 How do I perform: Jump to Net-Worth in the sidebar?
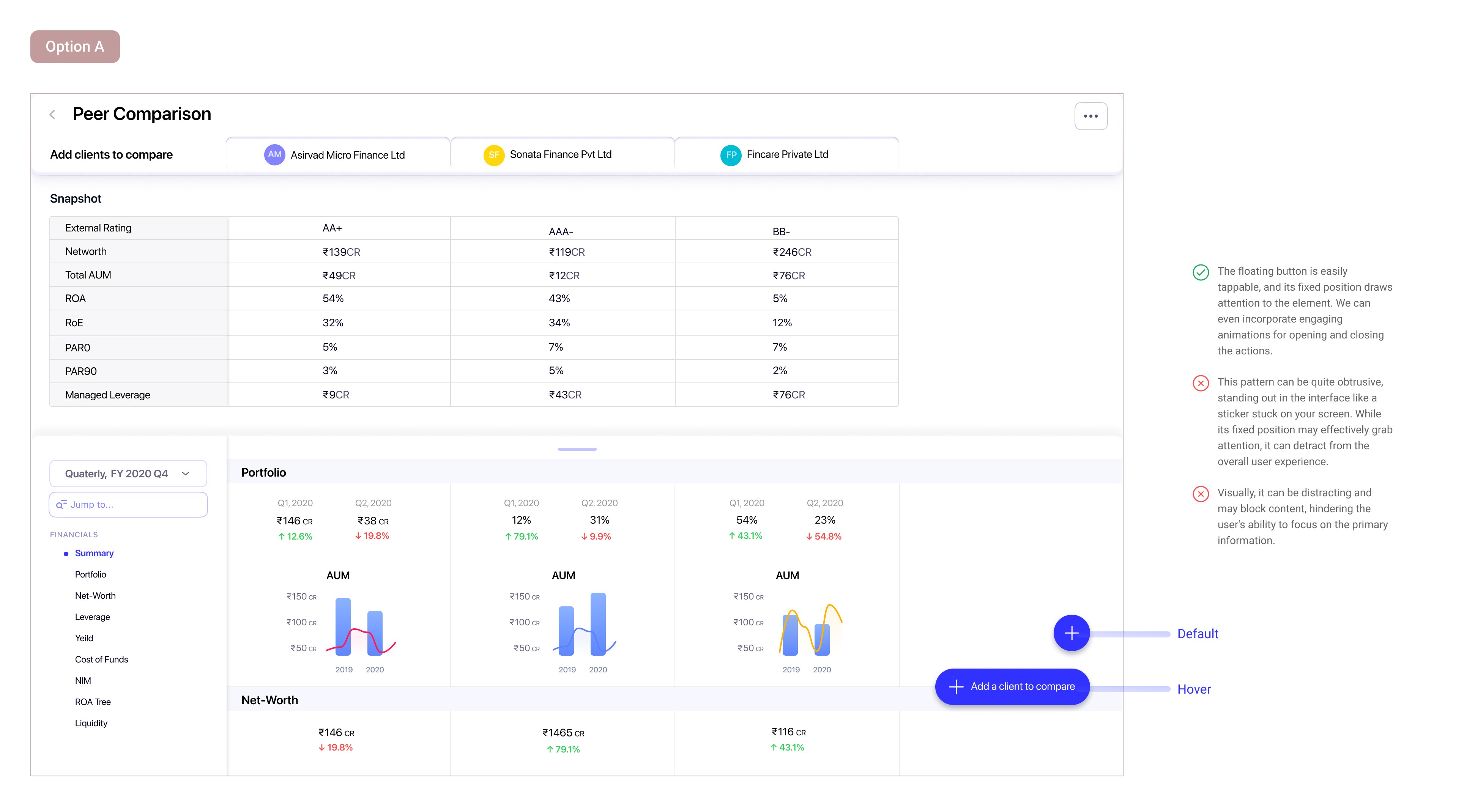coord(95,596)
